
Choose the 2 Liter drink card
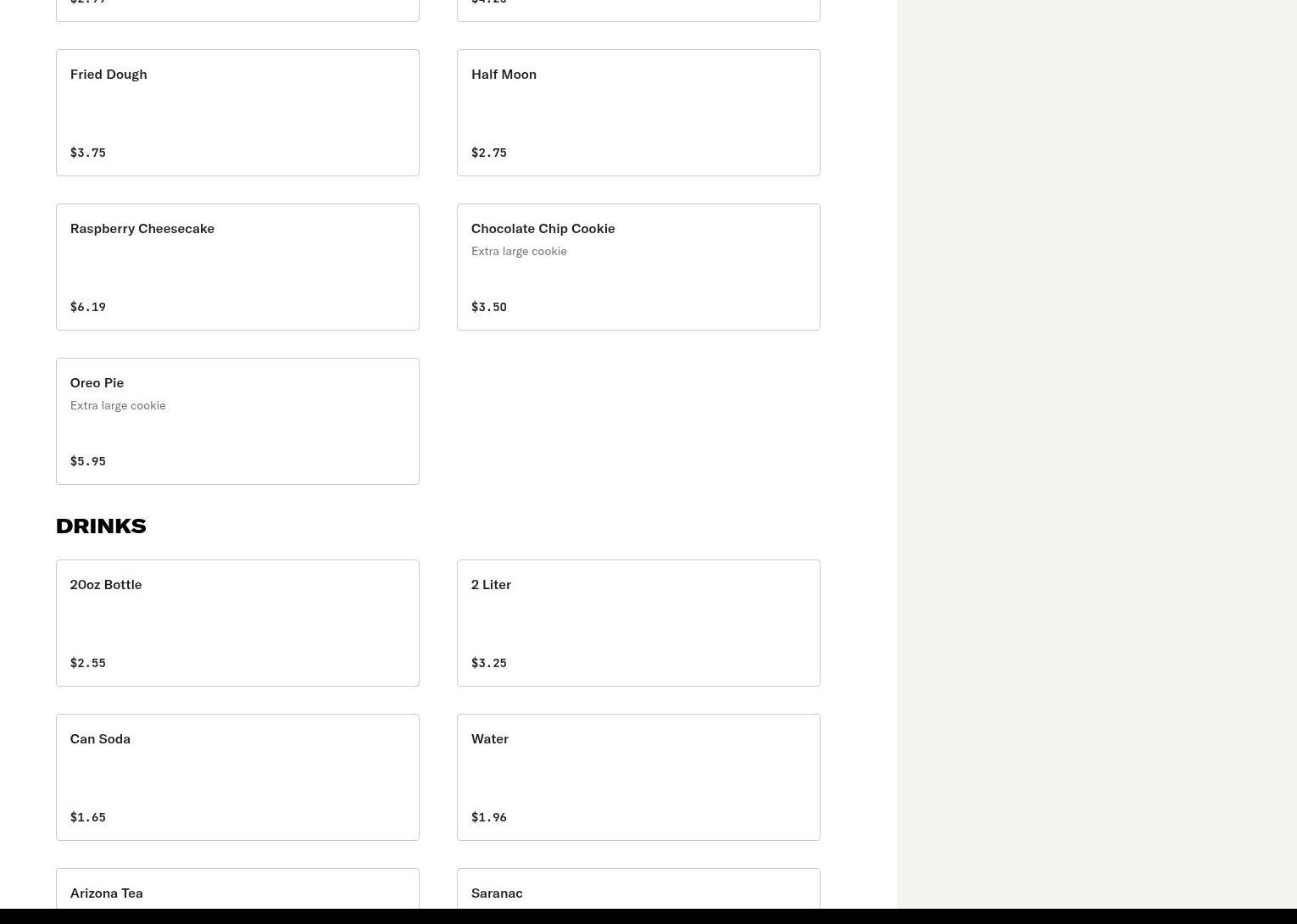click(638, 623)
